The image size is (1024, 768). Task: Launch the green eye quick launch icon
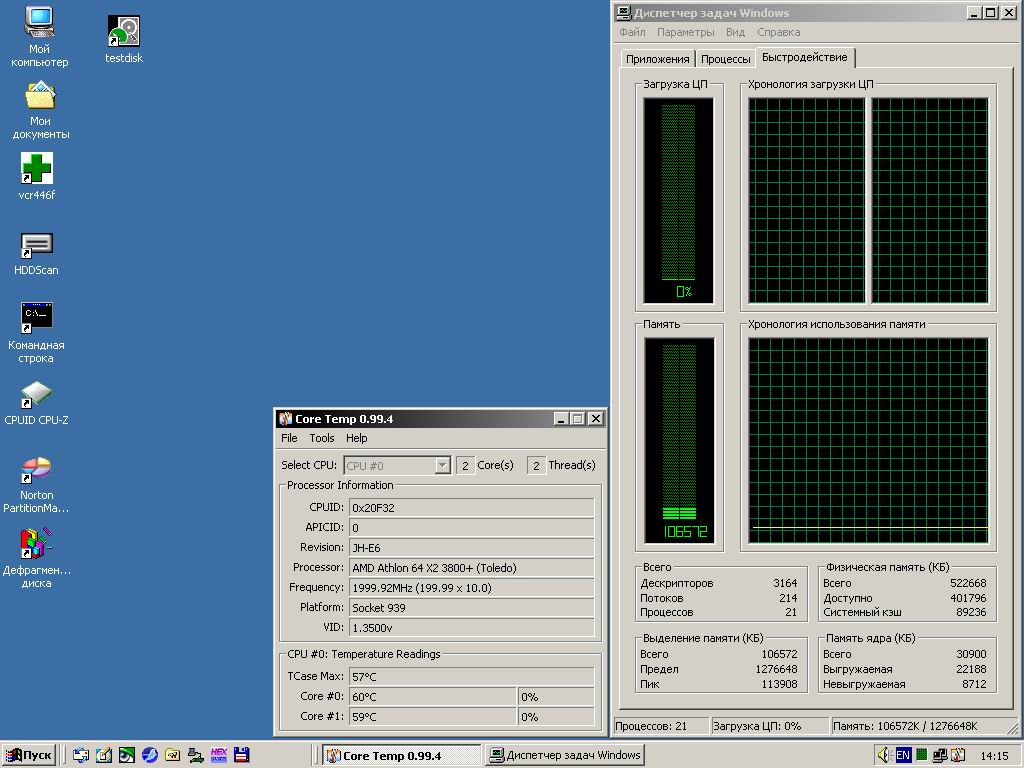[127, 755]
